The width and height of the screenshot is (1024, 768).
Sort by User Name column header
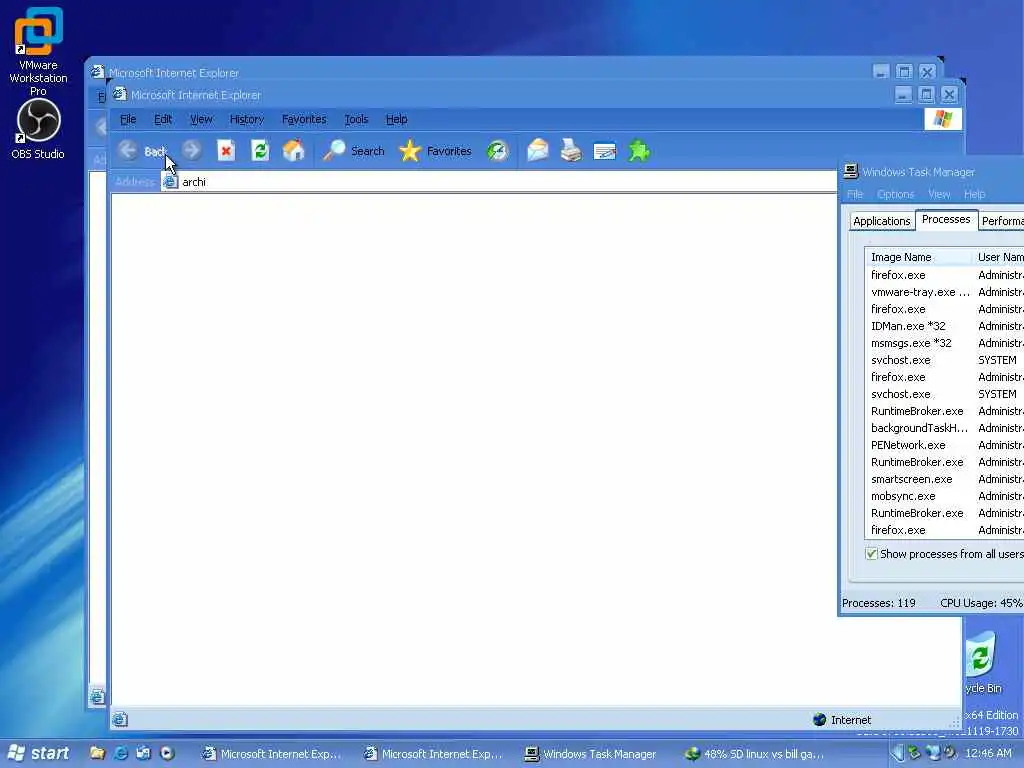click(x=998, y=257)
